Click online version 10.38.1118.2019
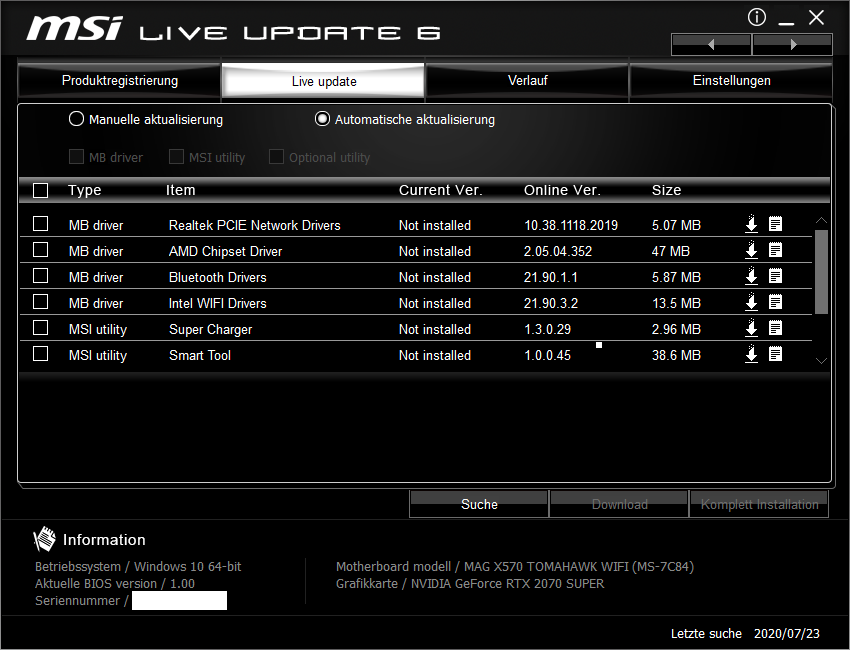This screenshot has width=850, height=650. click(x=571, y=225)
